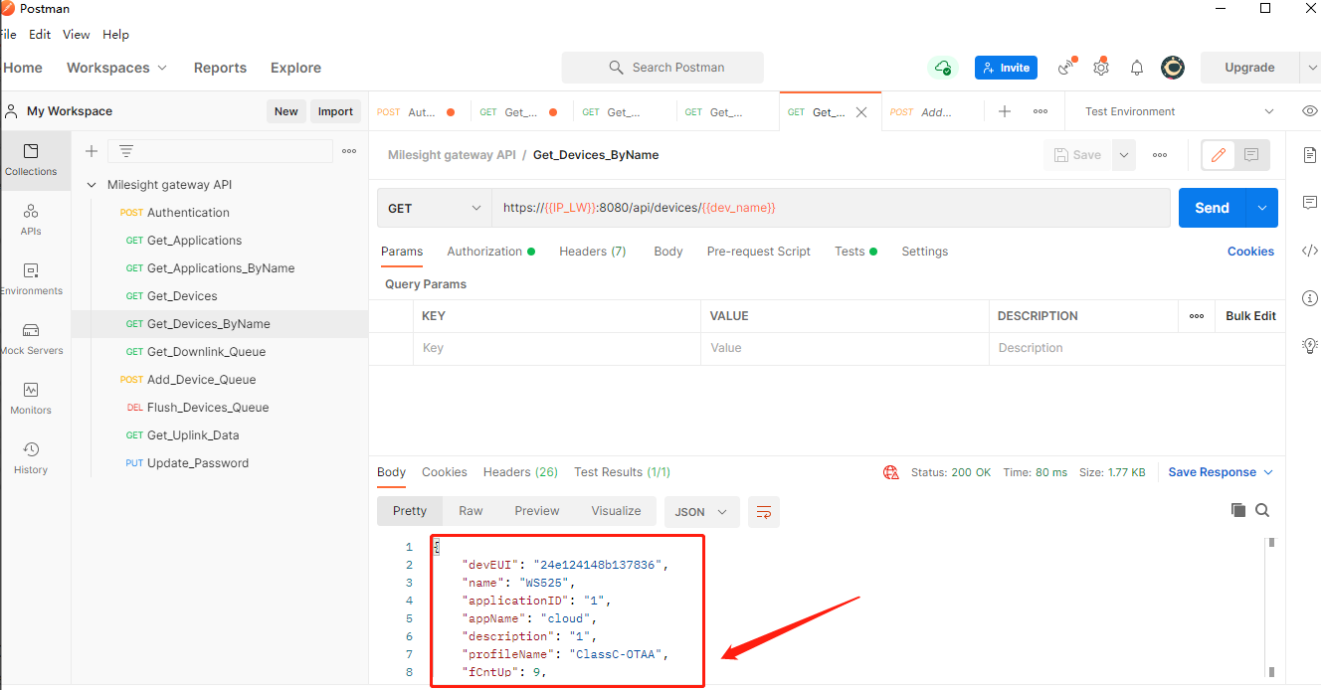The height and width of the screenshot is (690, 1321).
Task: Open the Environments sidebar panel
Action: [31, 279]
